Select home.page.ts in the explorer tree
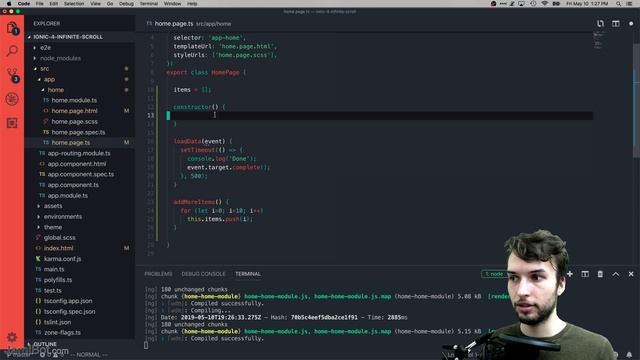Screen dimensions: 640x360 [x=71, y=142]
